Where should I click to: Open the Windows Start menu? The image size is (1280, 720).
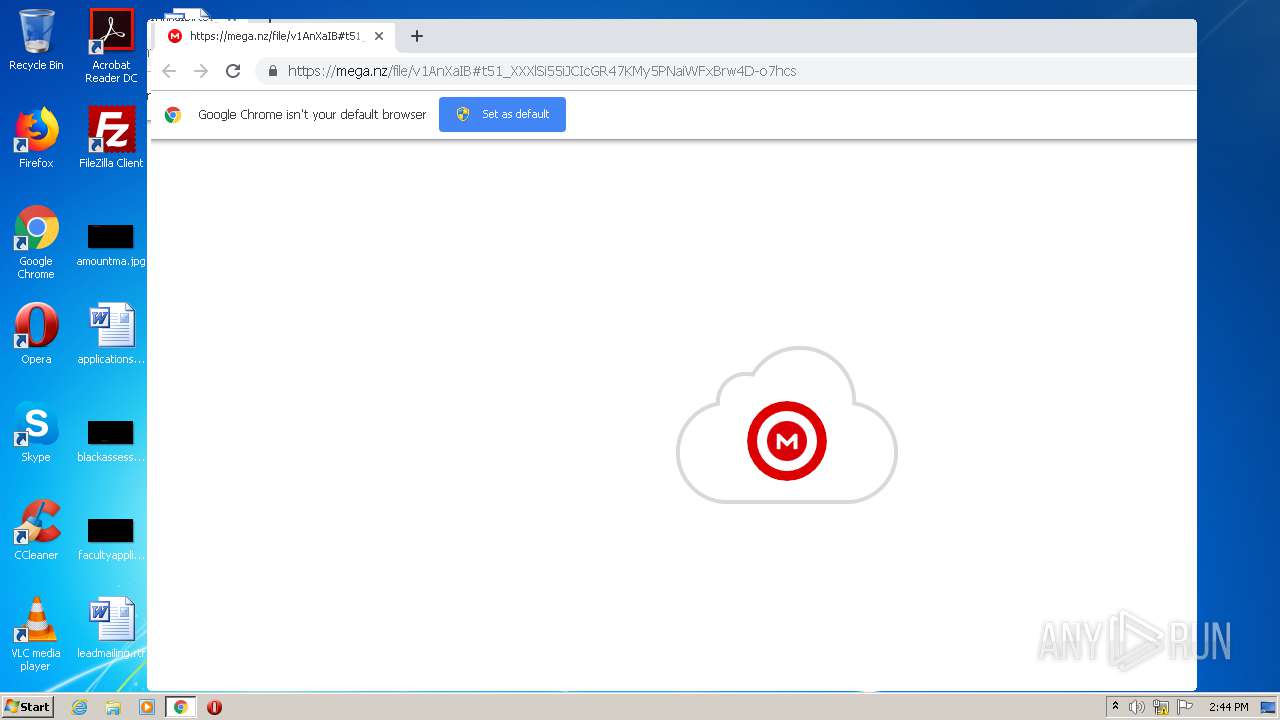point(28,707)
